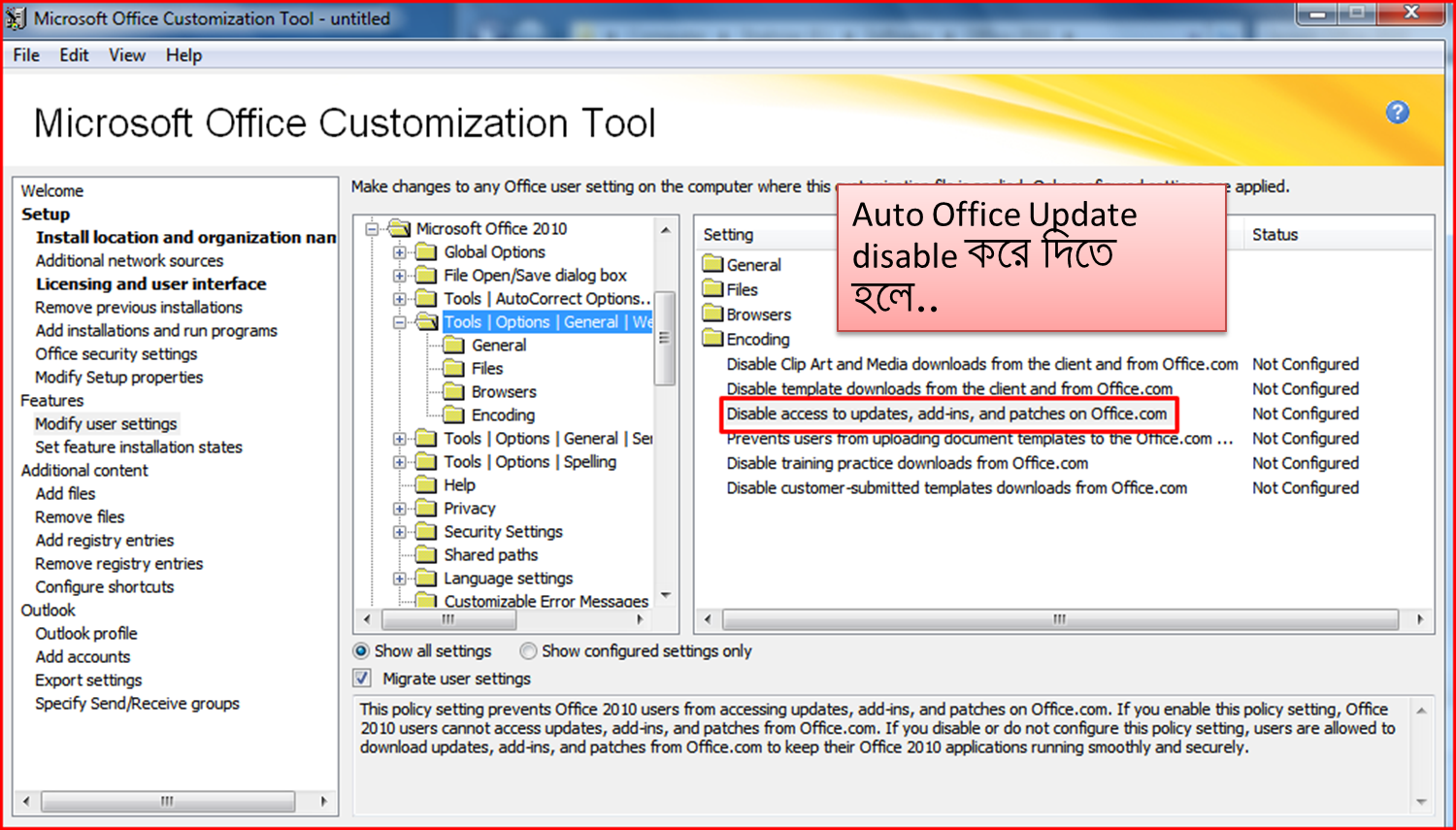
Task: Choose Show configured settings only
Action: (528, 651)
